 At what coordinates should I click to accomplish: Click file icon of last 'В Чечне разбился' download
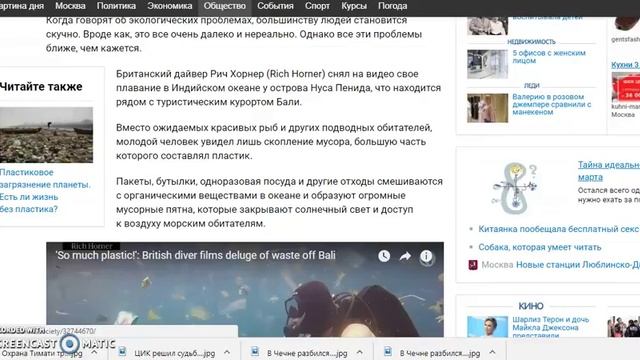coord(387,351)
